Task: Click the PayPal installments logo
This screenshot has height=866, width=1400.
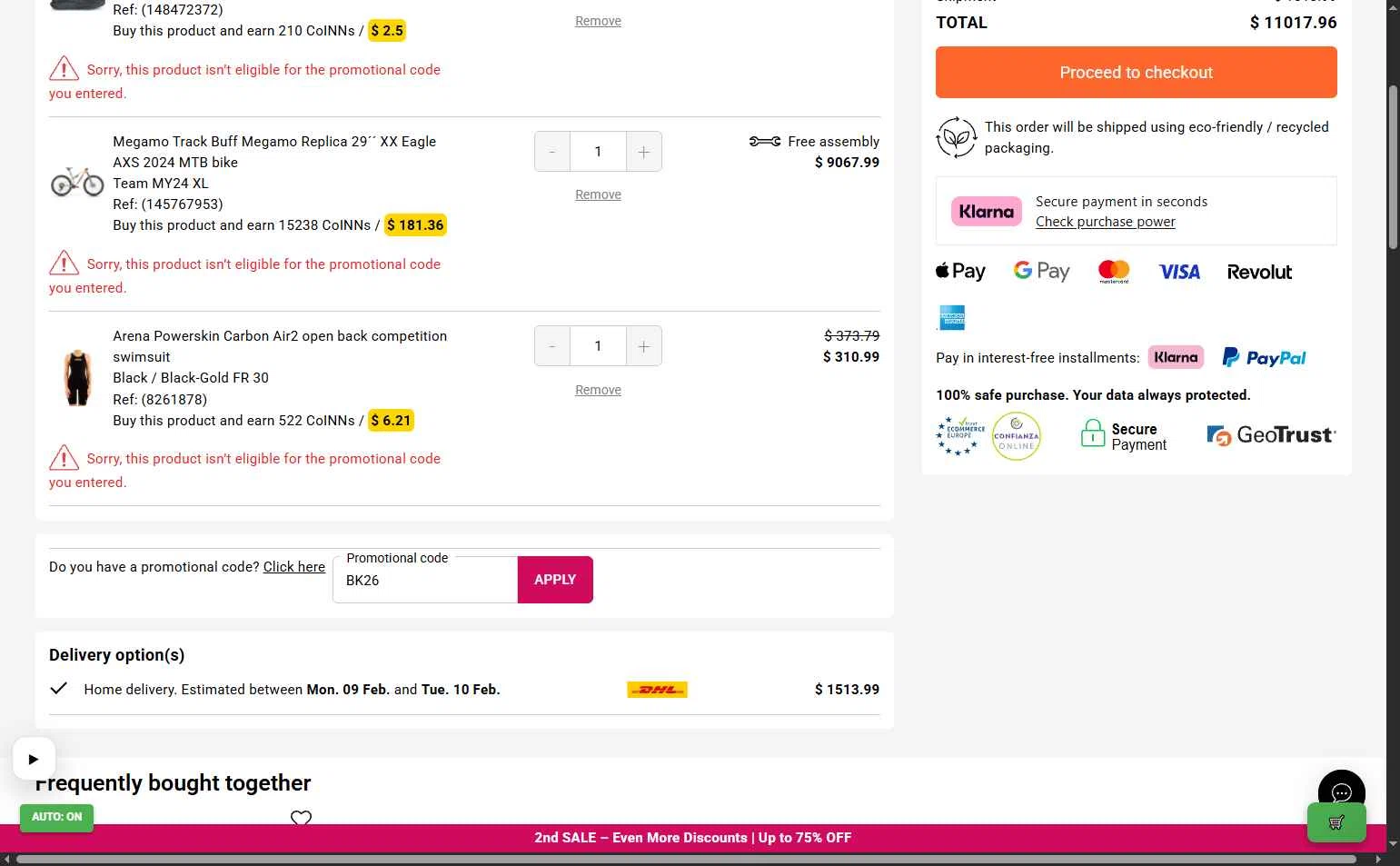Action: click(x=1264, y=357)
